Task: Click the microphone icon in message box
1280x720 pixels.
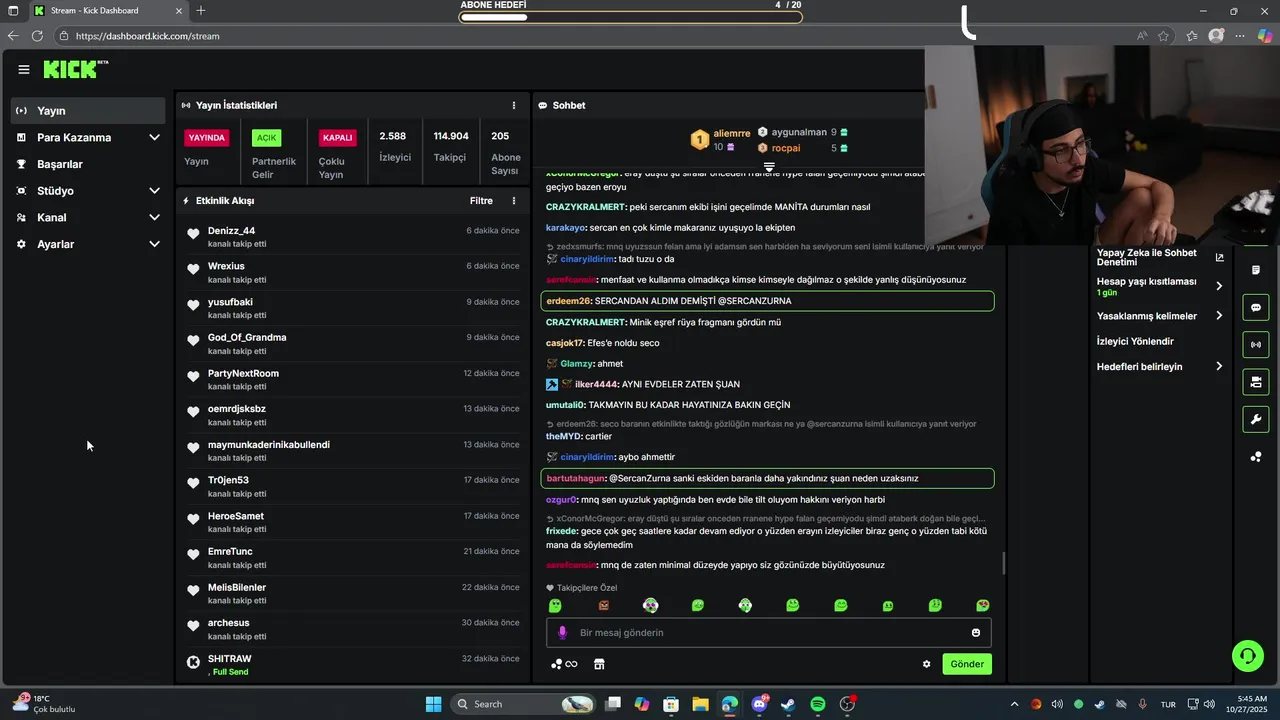Action: click(562, 632)
